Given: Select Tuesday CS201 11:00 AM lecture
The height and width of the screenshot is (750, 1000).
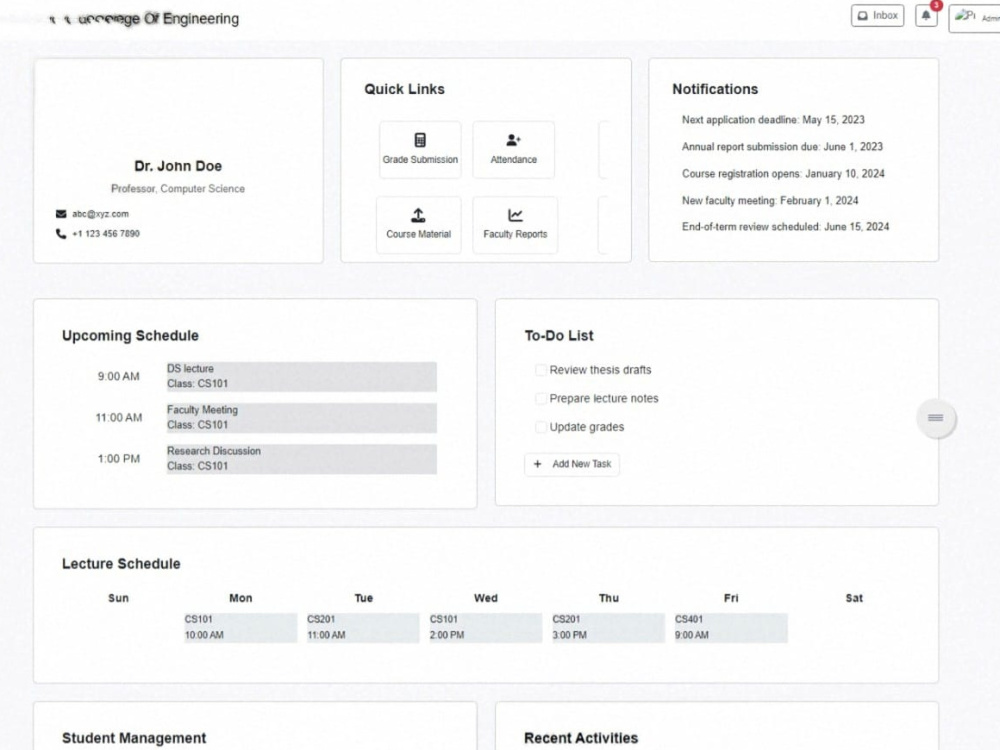Looking at the screenshot, I should tap(363, 628).
